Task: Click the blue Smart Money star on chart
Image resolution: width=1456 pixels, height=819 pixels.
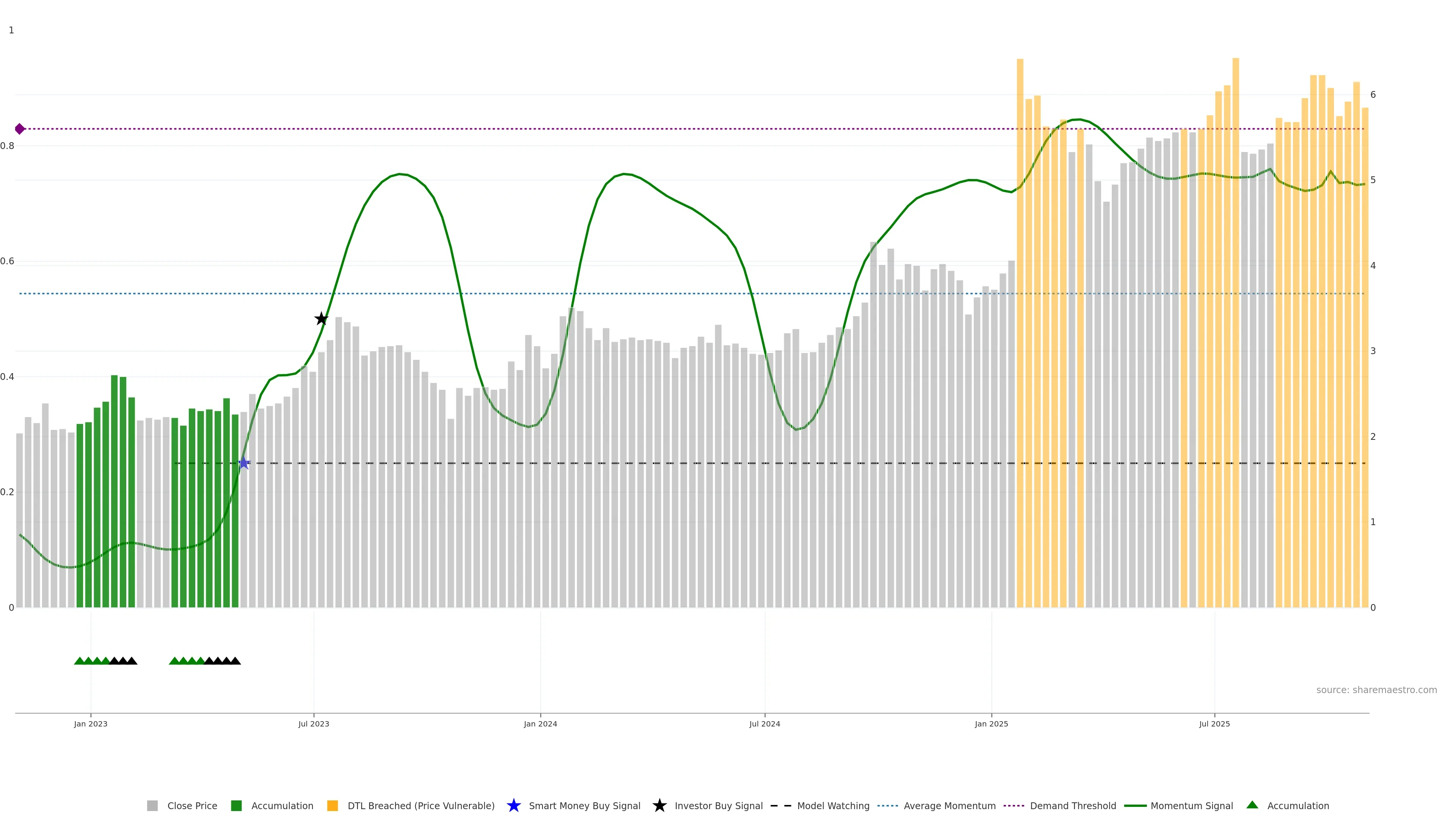Action: (x=243, y=463)
